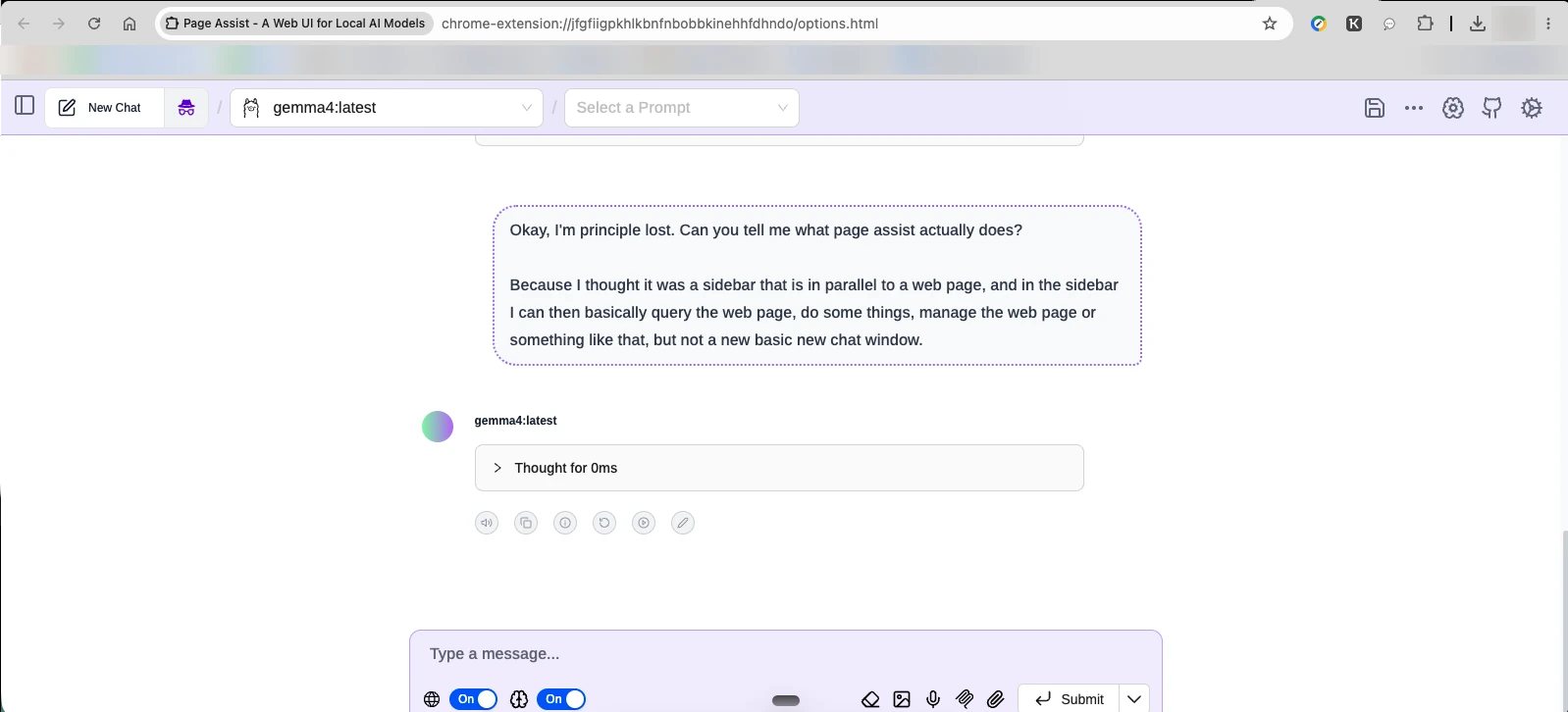This screenshot has height=712, width=1568.
Task: Copy the gemma4 response to clipboard
Action: click(526, 523)
